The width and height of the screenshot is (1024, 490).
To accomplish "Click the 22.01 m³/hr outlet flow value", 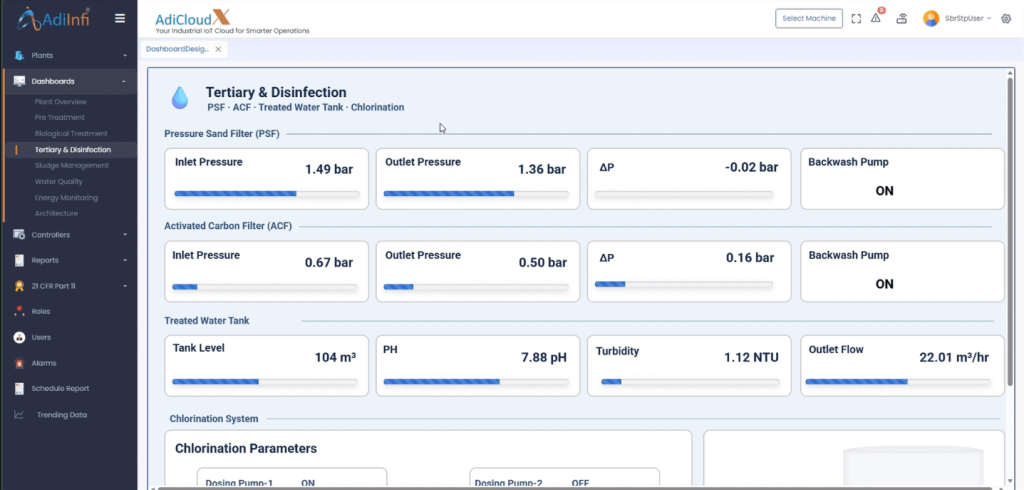I will (x=954, y=357).
